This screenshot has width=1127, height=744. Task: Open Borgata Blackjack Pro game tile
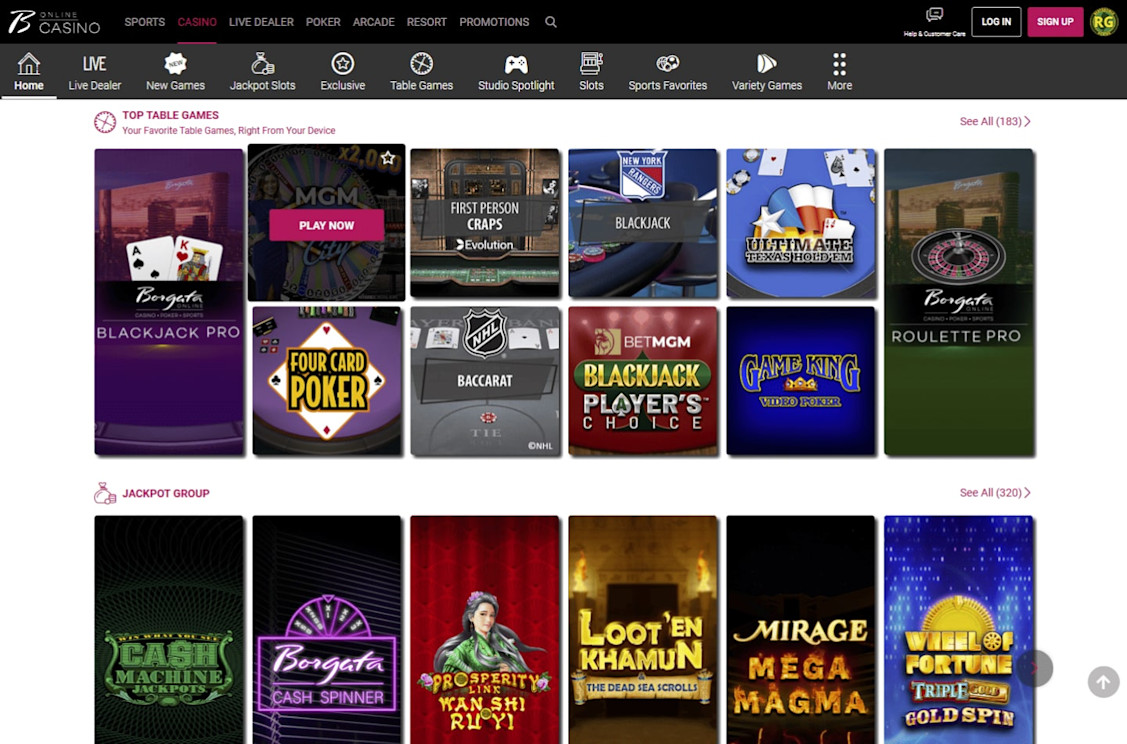169,302
